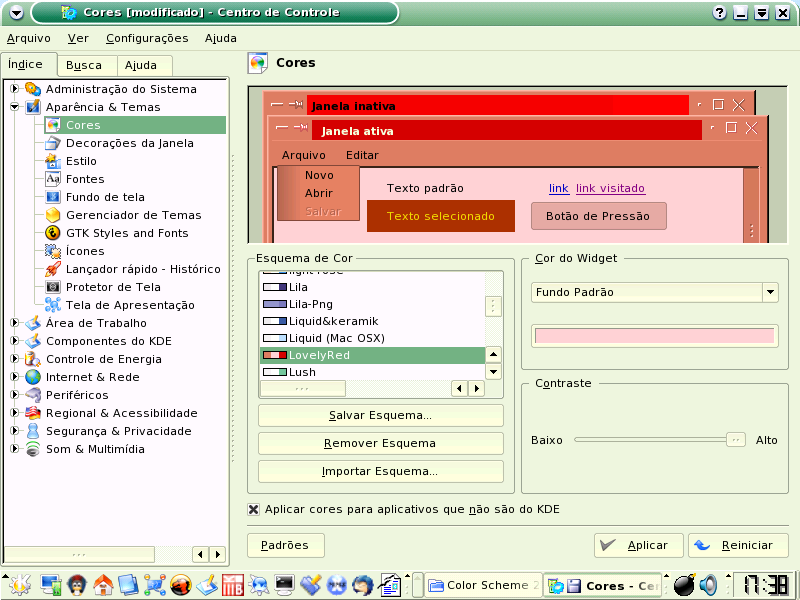Click the Importar Esquema button
The height and width of the screenshot is (600, 800).
[x=381, y=471]
